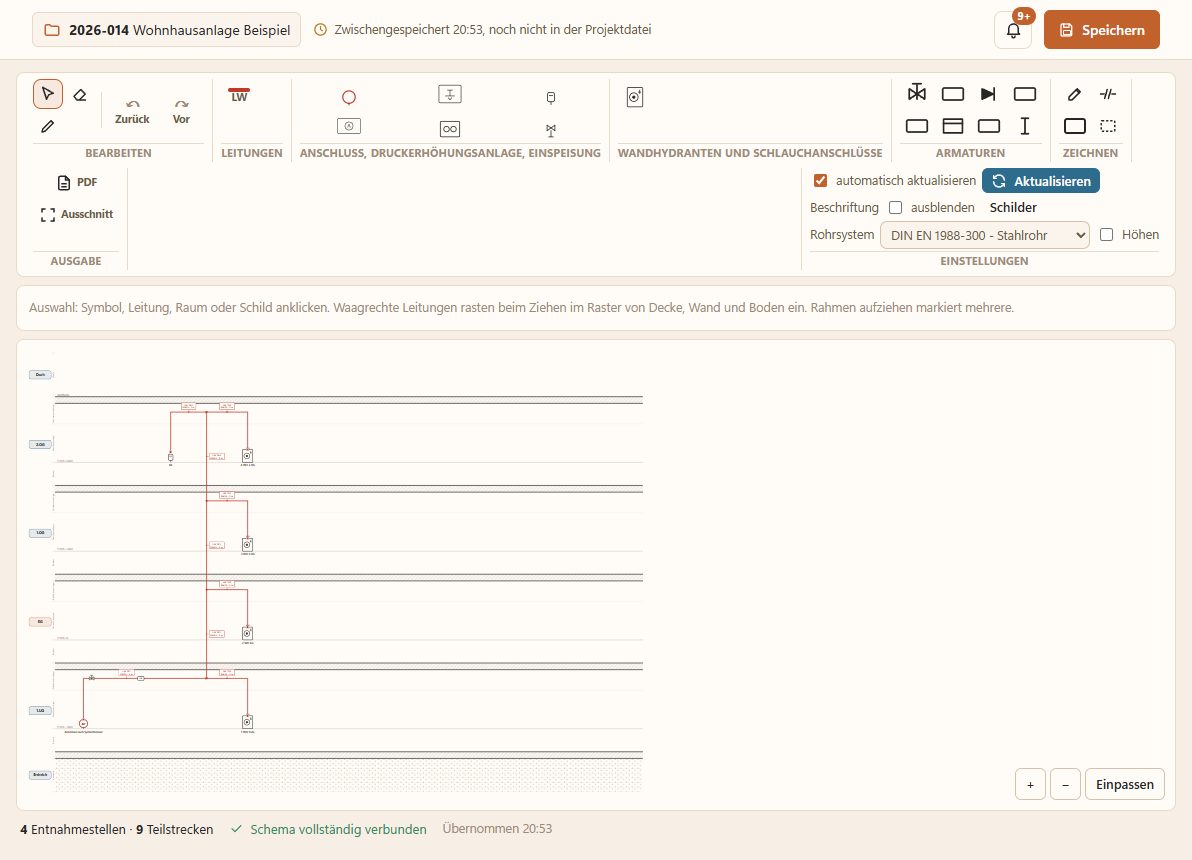The height and width of the screenshot is (860, 1192).
Task: Select the Dach floor label
Action: click(40, 375)
